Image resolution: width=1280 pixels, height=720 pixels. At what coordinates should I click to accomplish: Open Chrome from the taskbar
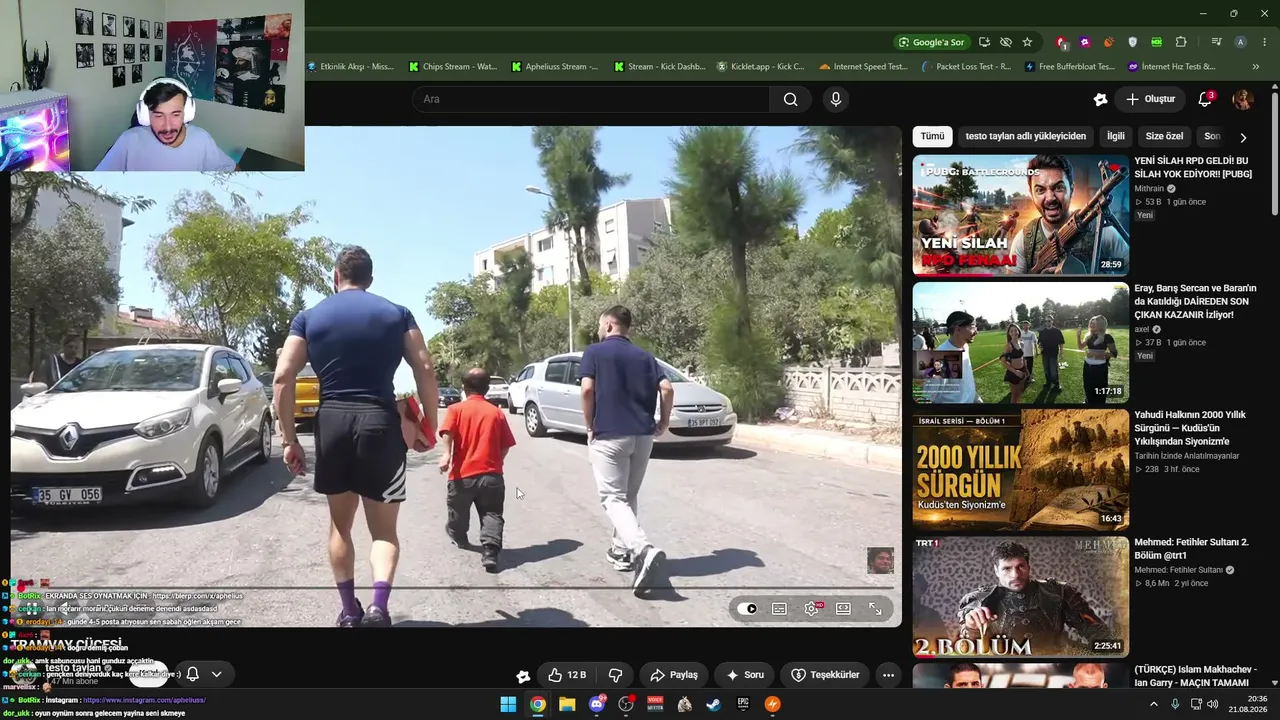coord(538,704)
